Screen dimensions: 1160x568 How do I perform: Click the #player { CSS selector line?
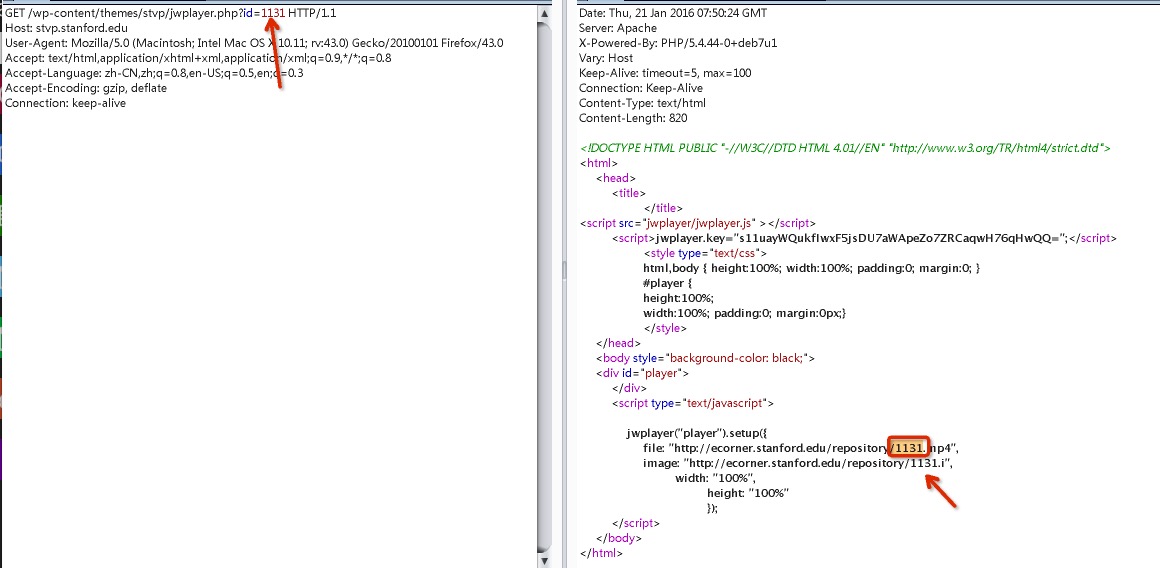point(667,283)
